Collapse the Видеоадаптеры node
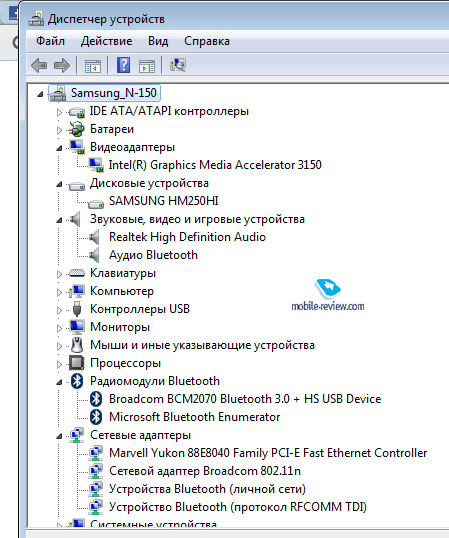Image resolution: width=449 pixels, height=538 pixels. pos(59,148)
